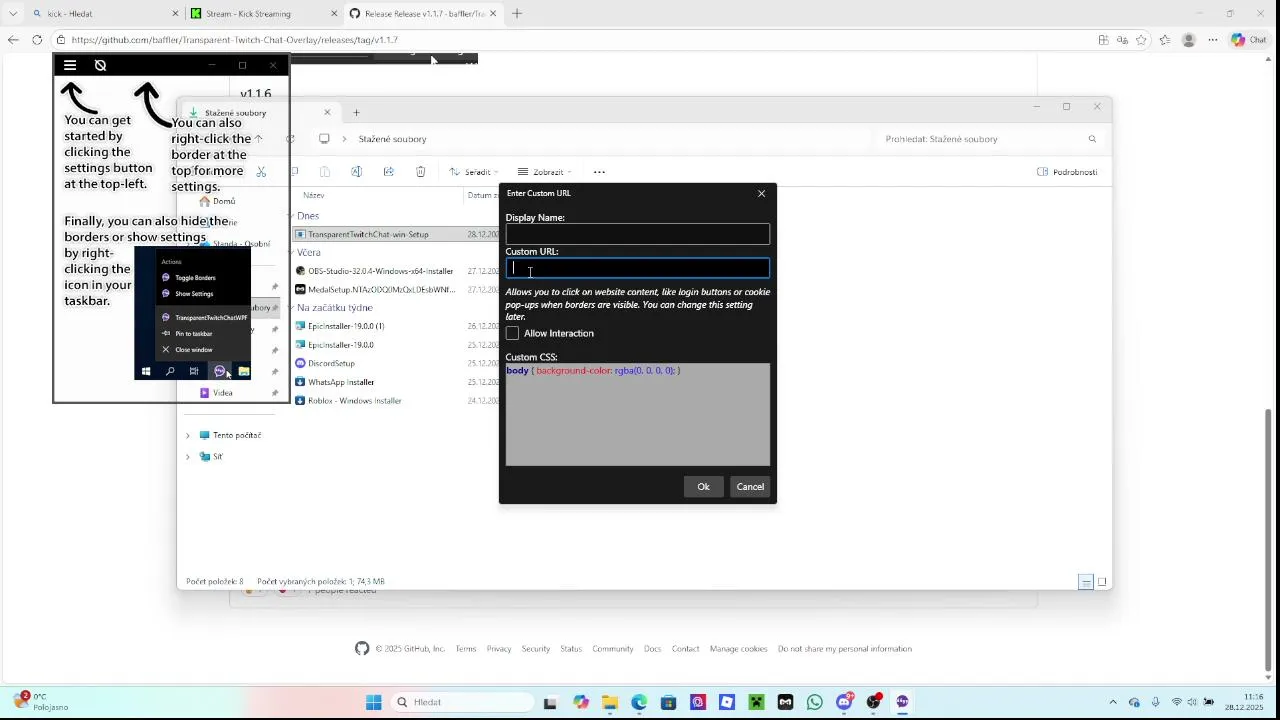Click the share icon in Explorer toolbar
The width and height of the screenshot is (1280, 720).
(x=389, y=172)
